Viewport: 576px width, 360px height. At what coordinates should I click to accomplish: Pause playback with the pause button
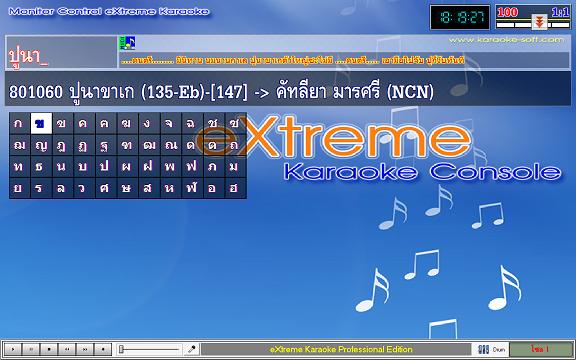31,349
